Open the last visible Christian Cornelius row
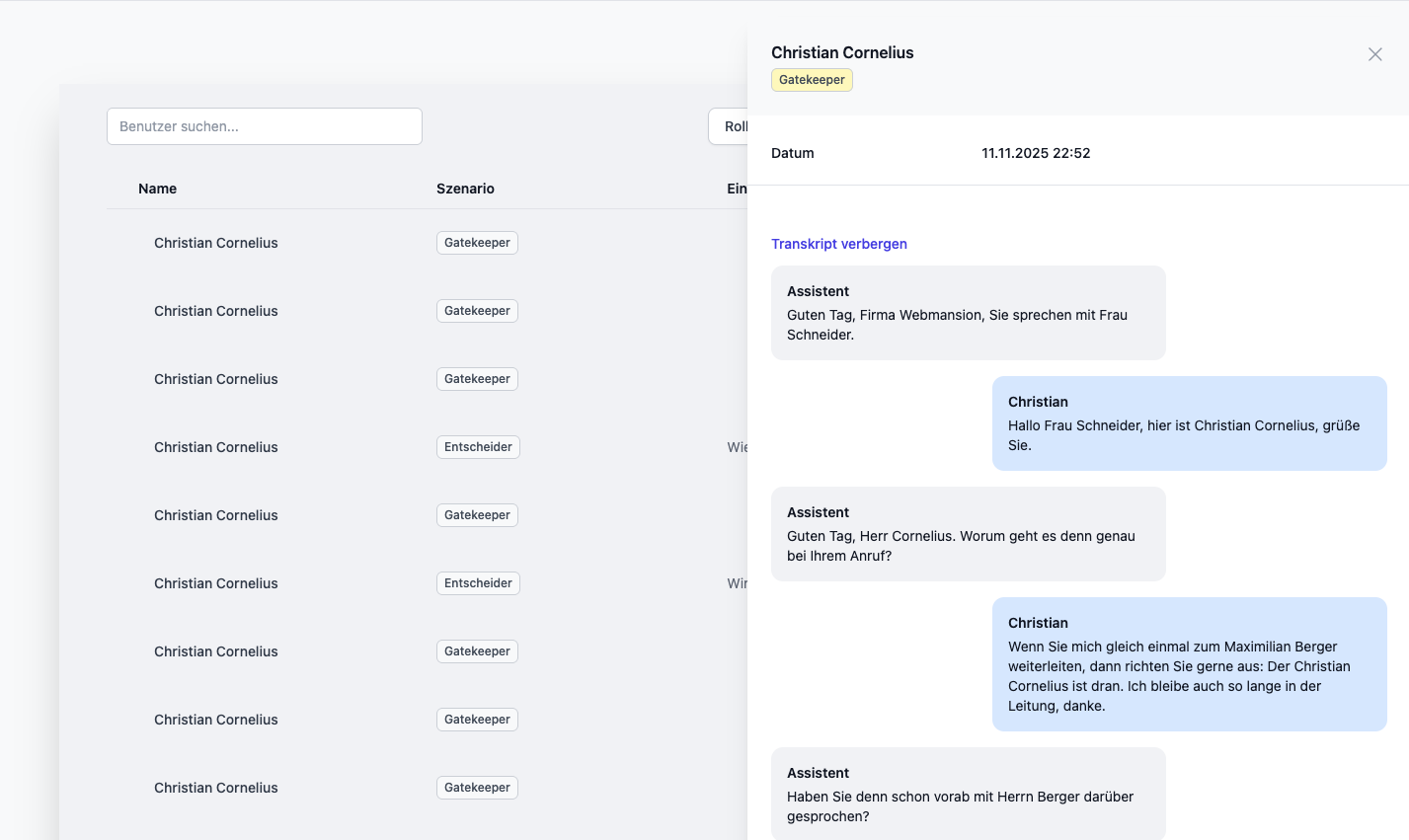This screenshot has width=1409, height=840. [x=216, y=788]
